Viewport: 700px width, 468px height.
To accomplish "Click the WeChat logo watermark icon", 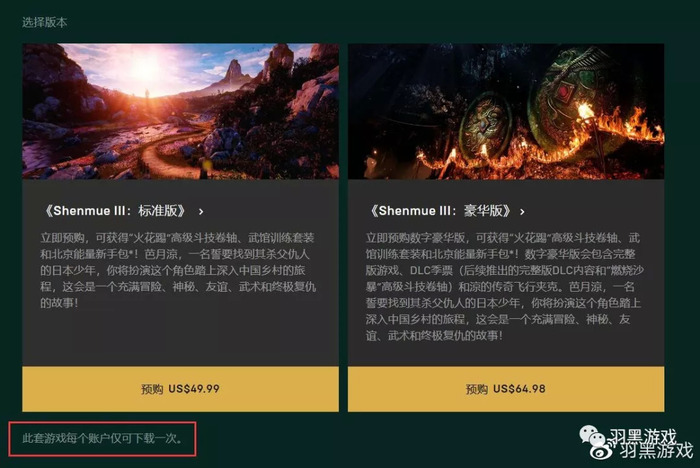I will 593,434.
